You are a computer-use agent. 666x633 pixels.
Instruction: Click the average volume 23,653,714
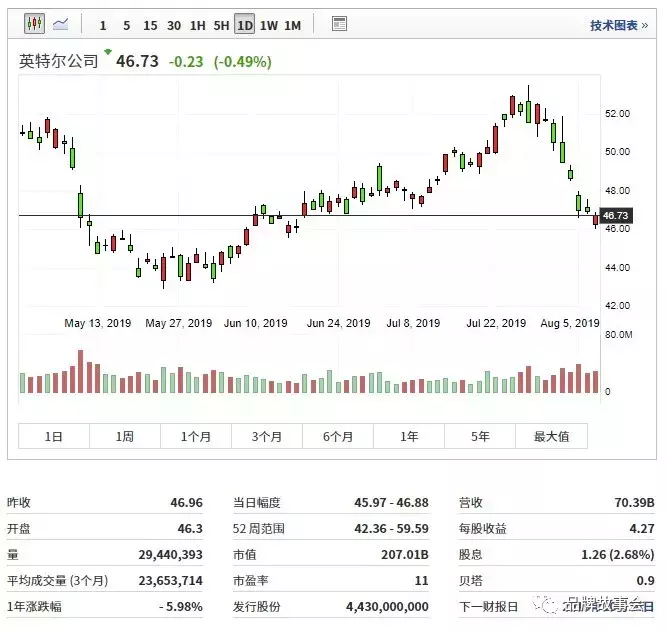click(170, 580)
